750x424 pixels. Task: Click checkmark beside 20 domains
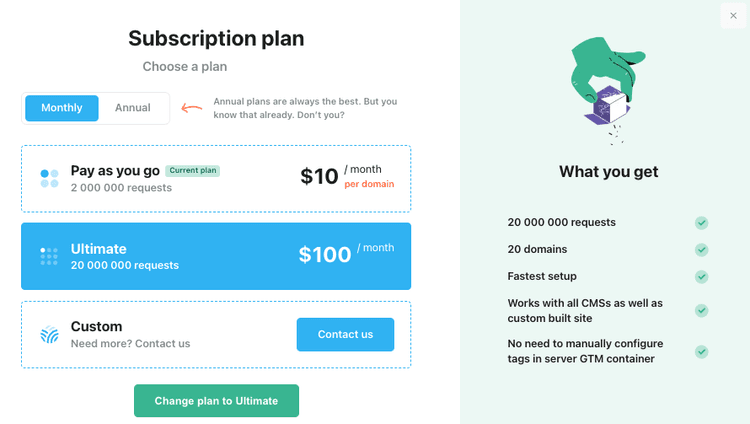[702, 249]
